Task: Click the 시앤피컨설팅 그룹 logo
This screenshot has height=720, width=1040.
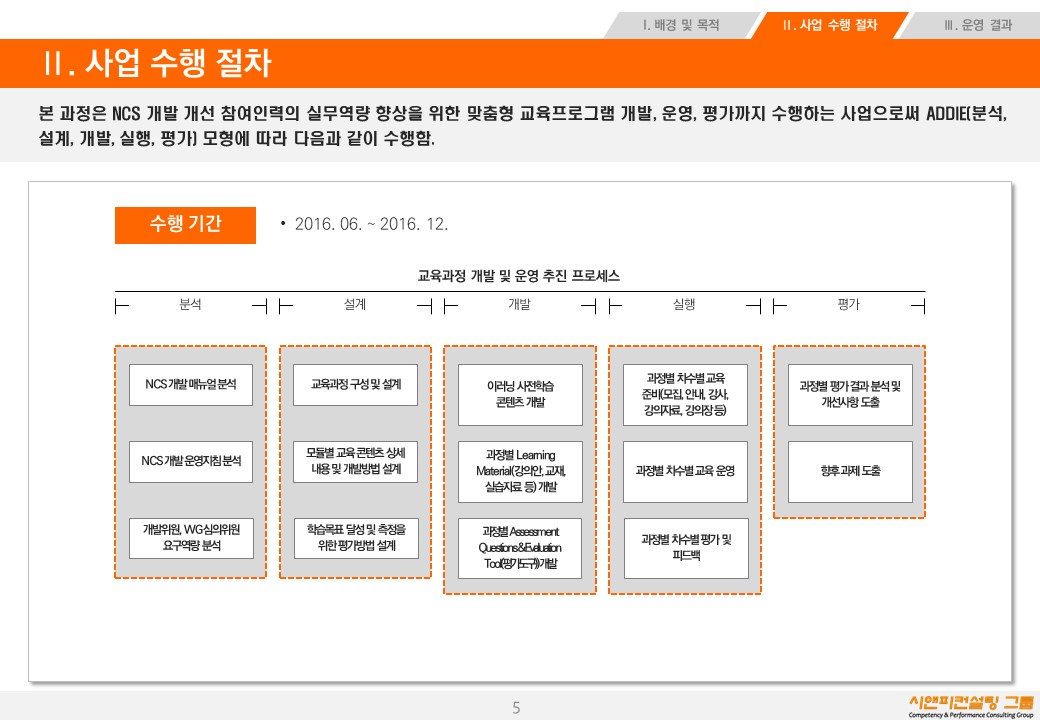Action: [x=970, y=706]
